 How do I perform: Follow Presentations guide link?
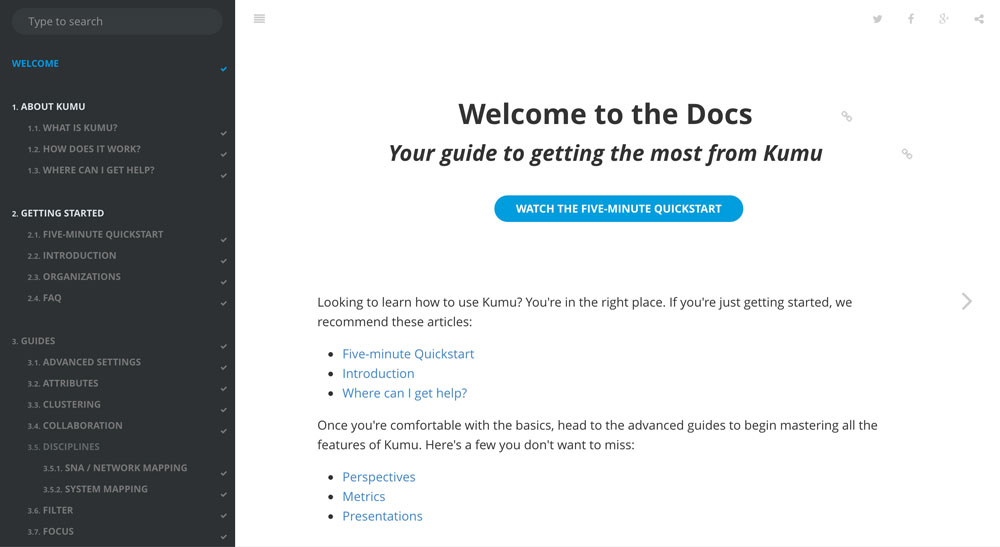click(x=382, y=516)
